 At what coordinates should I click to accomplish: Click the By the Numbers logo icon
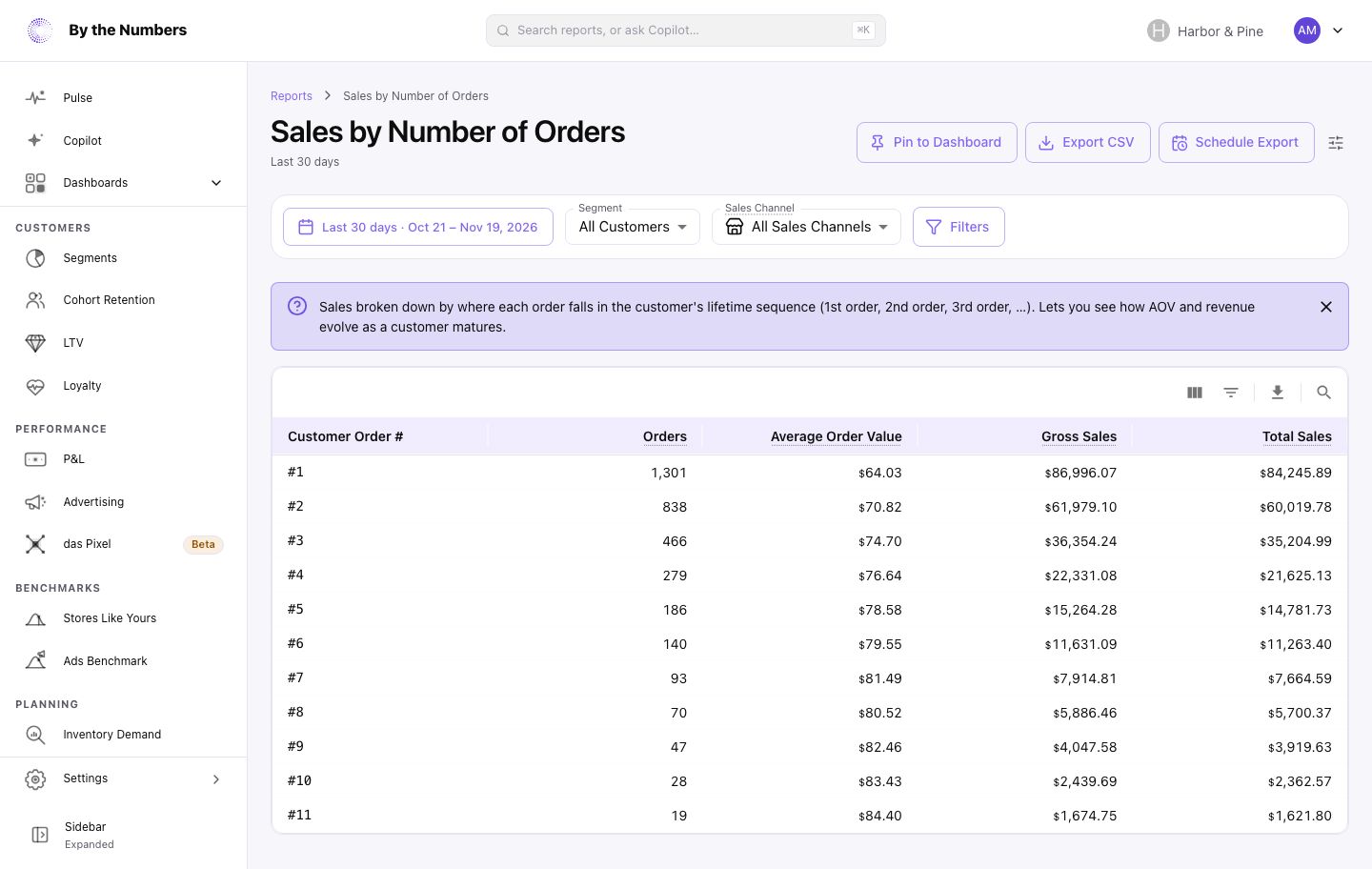[x=39, y=30]
